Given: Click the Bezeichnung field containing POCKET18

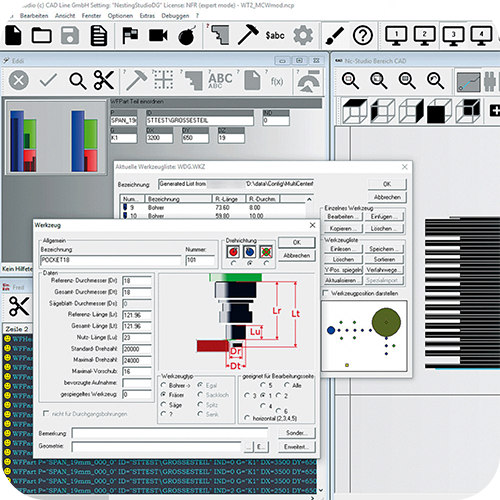Looking at the screenshot, I should coord(110,260).
